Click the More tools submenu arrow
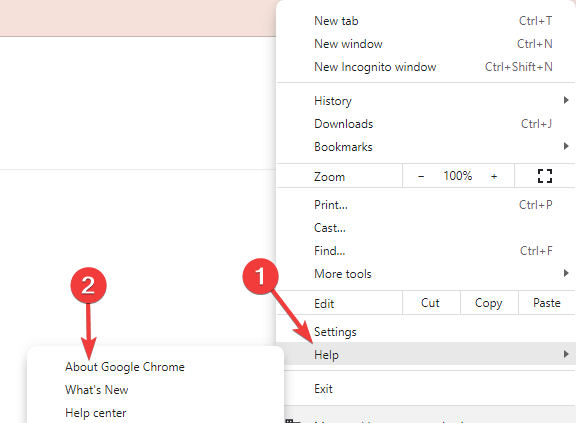This screenshot has width=576, height=423. pyautogui.click(x=566, y=273)
